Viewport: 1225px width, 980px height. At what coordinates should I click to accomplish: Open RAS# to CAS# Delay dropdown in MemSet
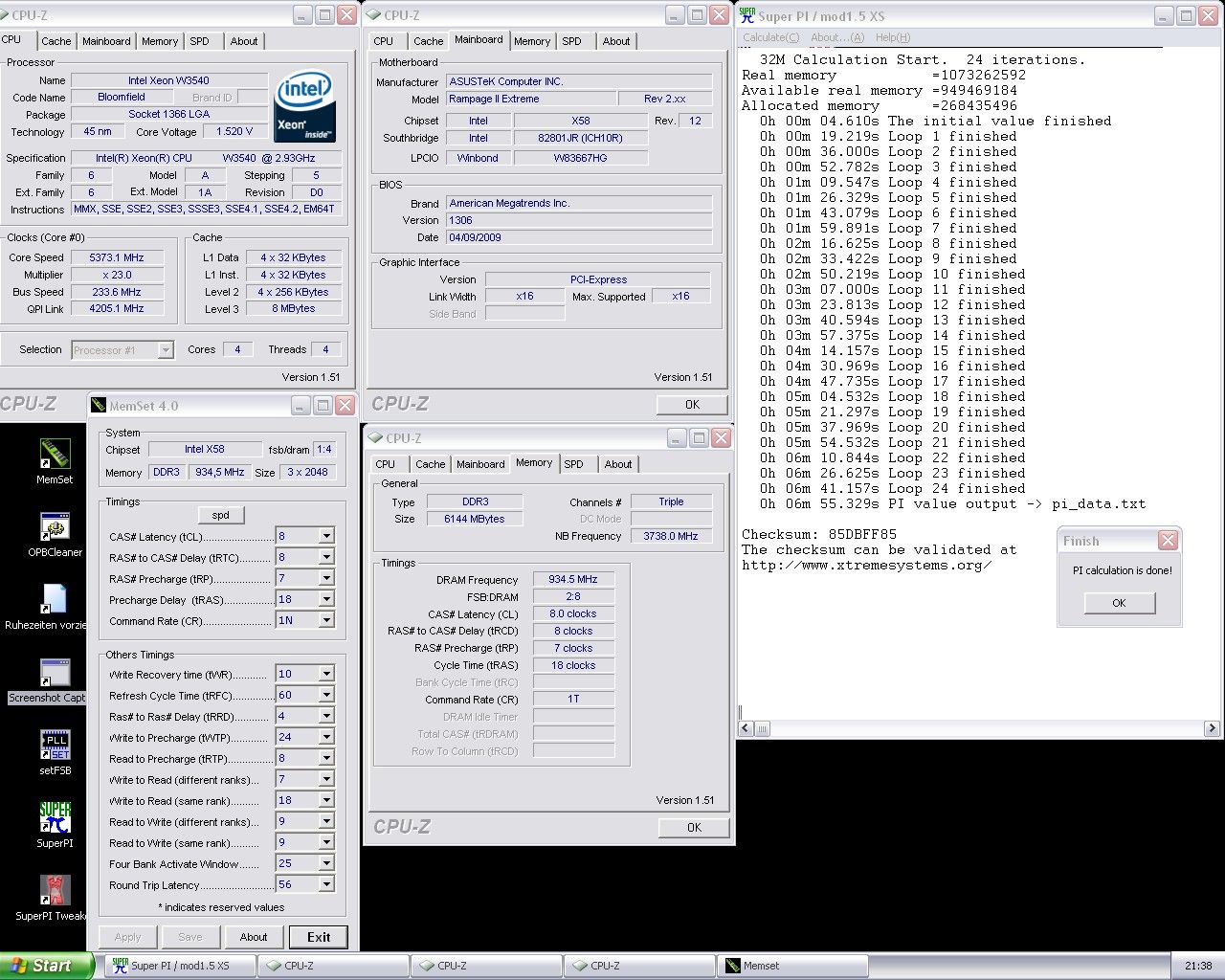[326, 557]
